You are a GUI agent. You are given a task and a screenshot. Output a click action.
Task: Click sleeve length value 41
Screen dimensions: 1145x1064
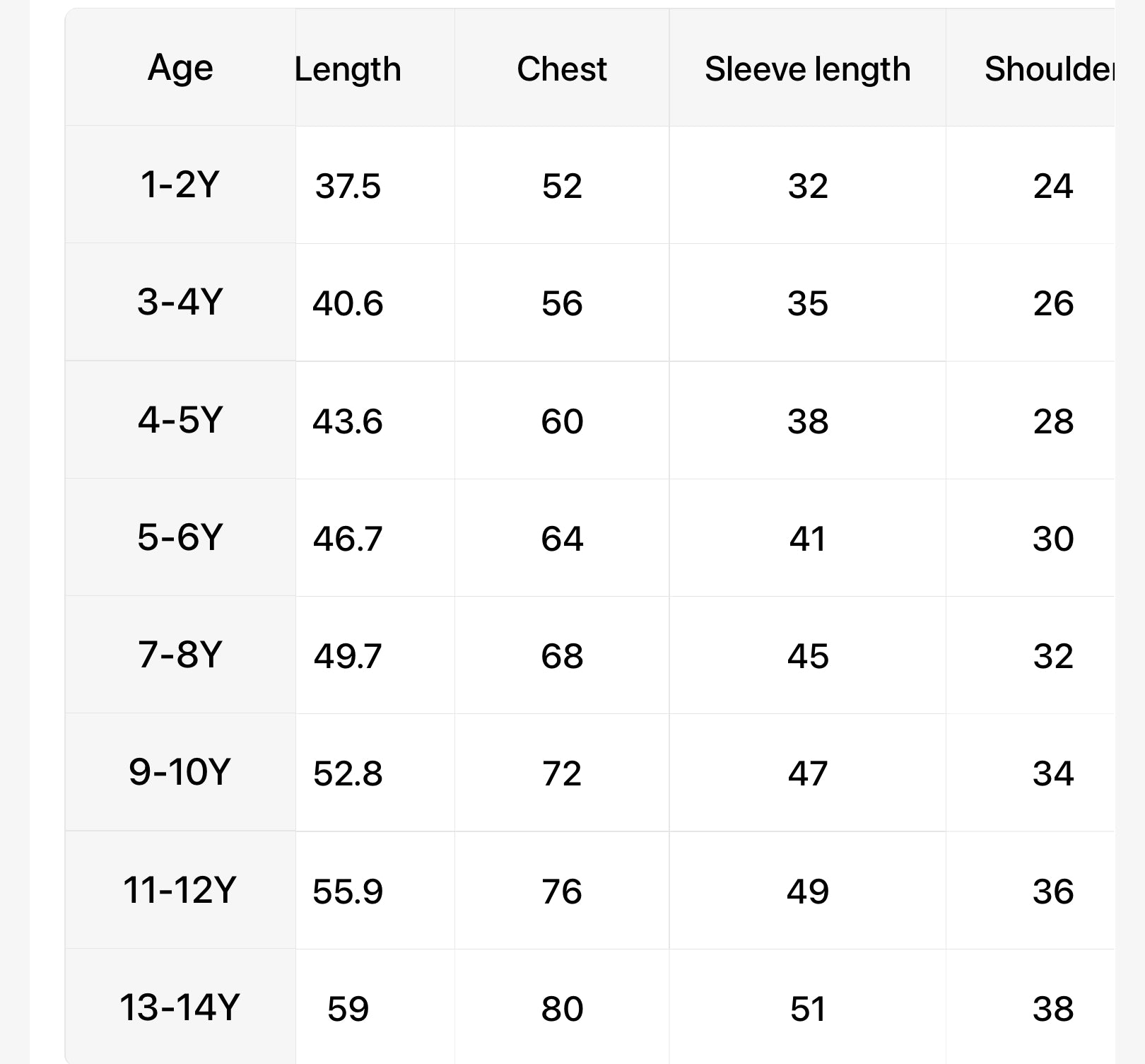807,539
